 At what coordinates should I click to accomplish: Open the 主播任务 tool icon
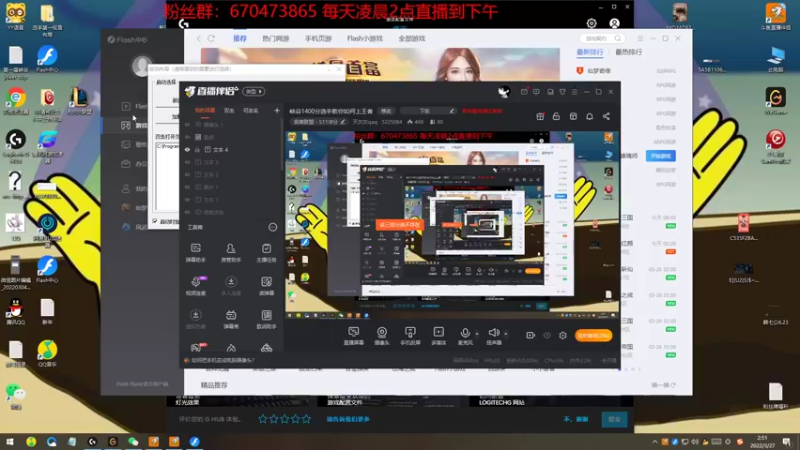click(x=266, y=253)
